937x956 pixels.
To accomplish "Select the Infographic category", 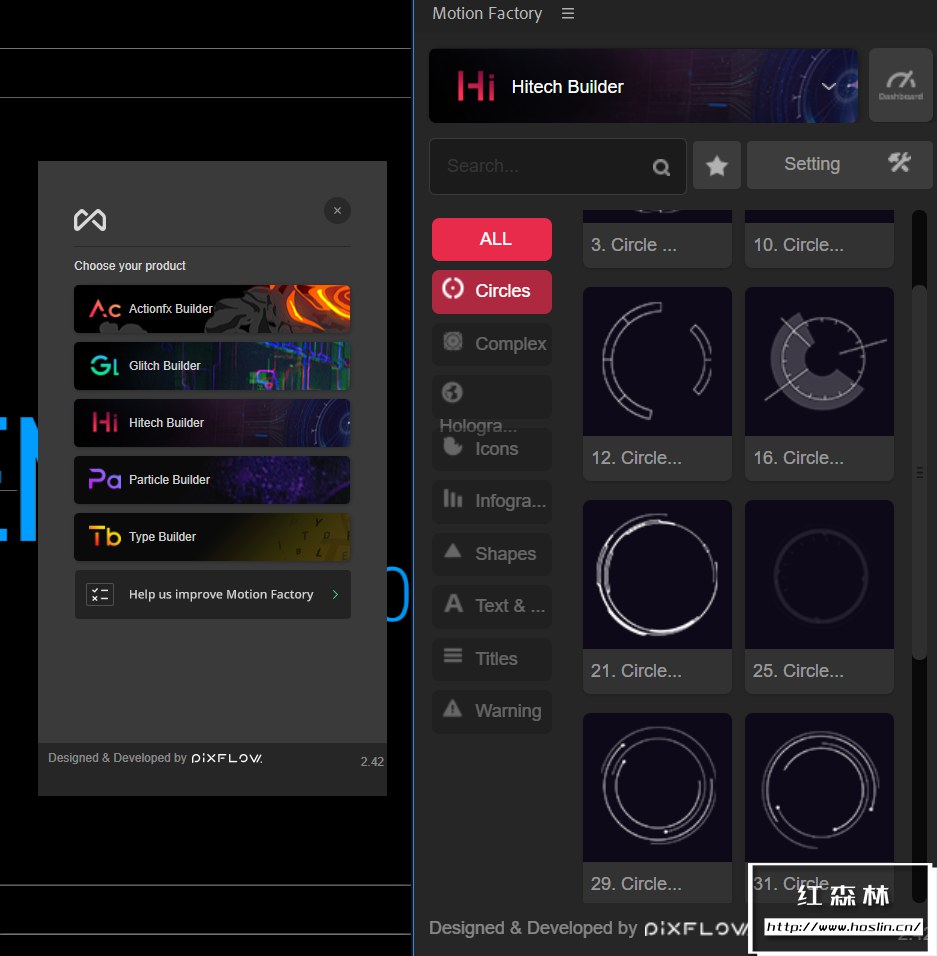I will (x=492, y=502).
